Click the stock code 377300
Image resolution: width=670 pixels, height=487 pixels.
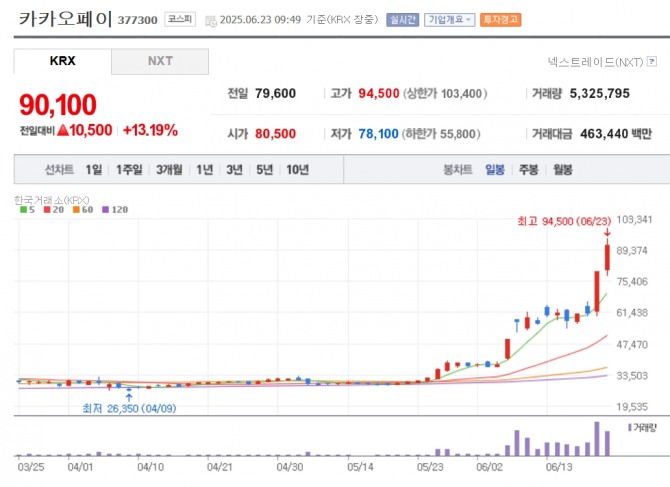point(138,20)
